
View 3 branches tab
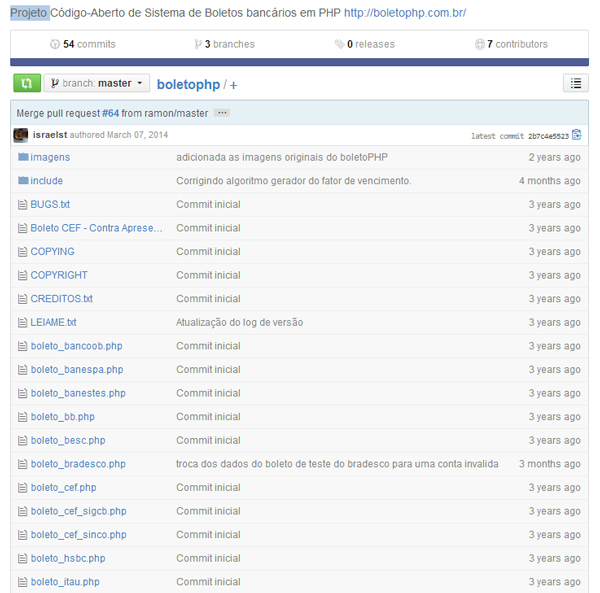(x=230, y=44)
